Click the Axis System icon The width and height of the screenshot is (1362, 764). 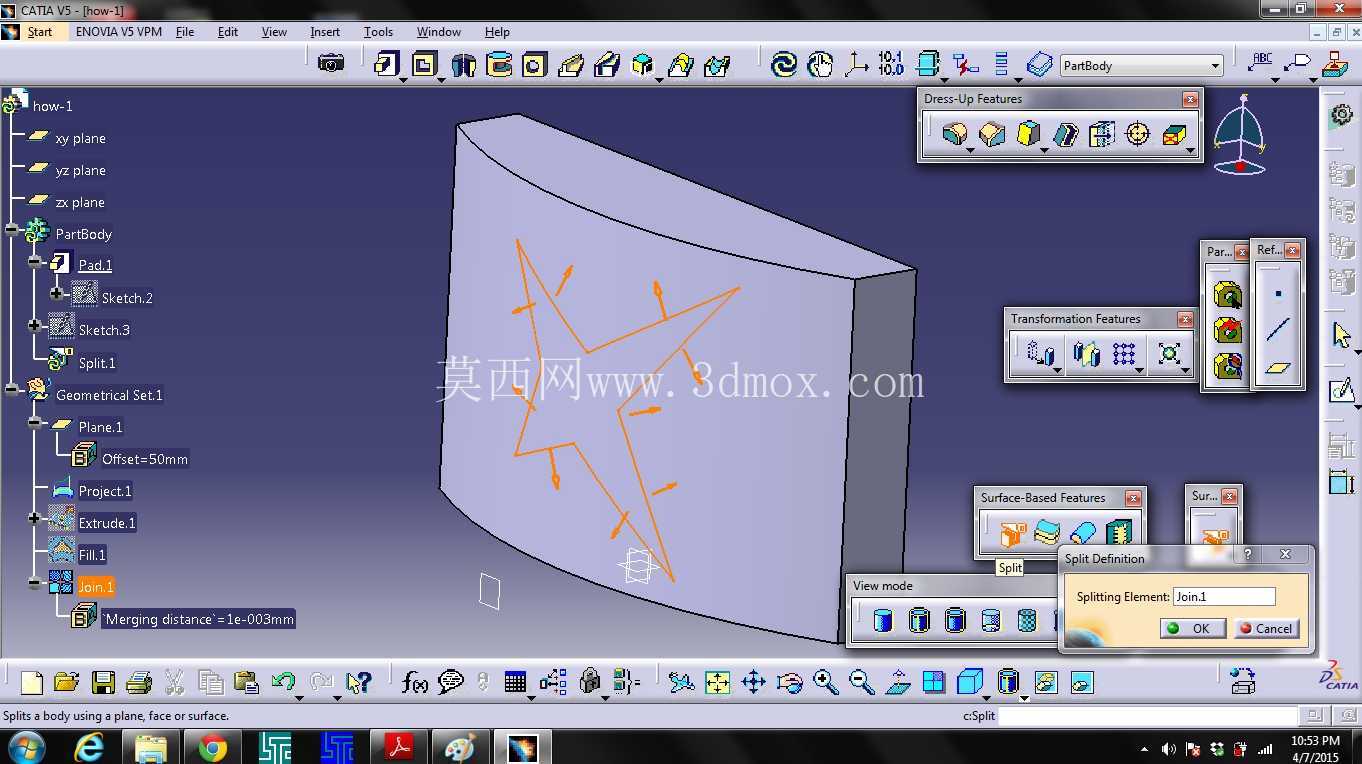pos(856,65)
